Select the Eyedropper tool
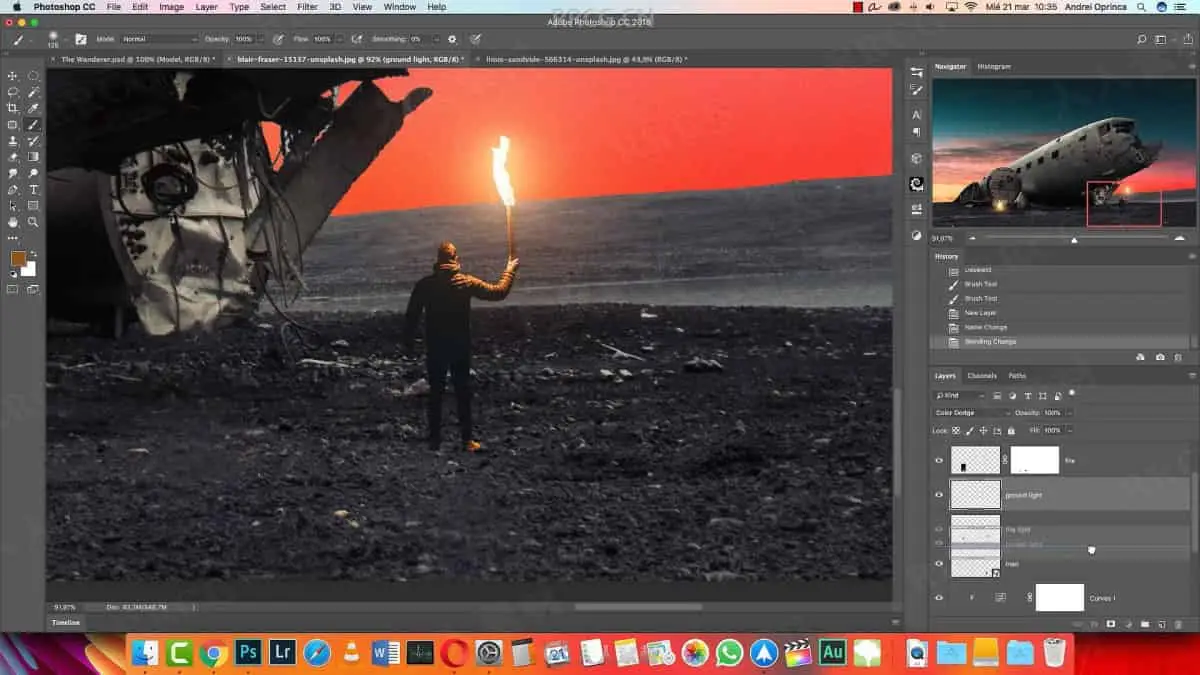This screenshot has width=1200, height=675. pyautogui.click(x=33, y=108)
